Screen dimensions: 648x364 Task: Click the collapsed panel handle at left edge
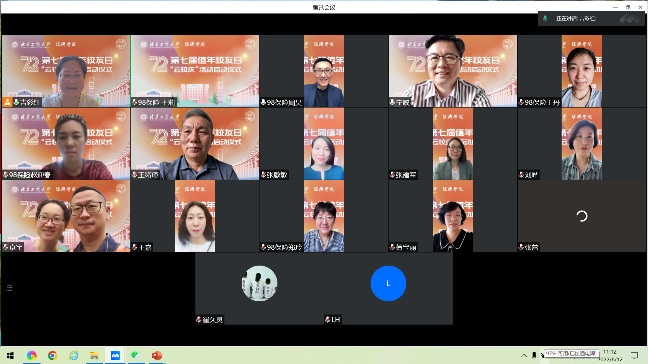10,288
